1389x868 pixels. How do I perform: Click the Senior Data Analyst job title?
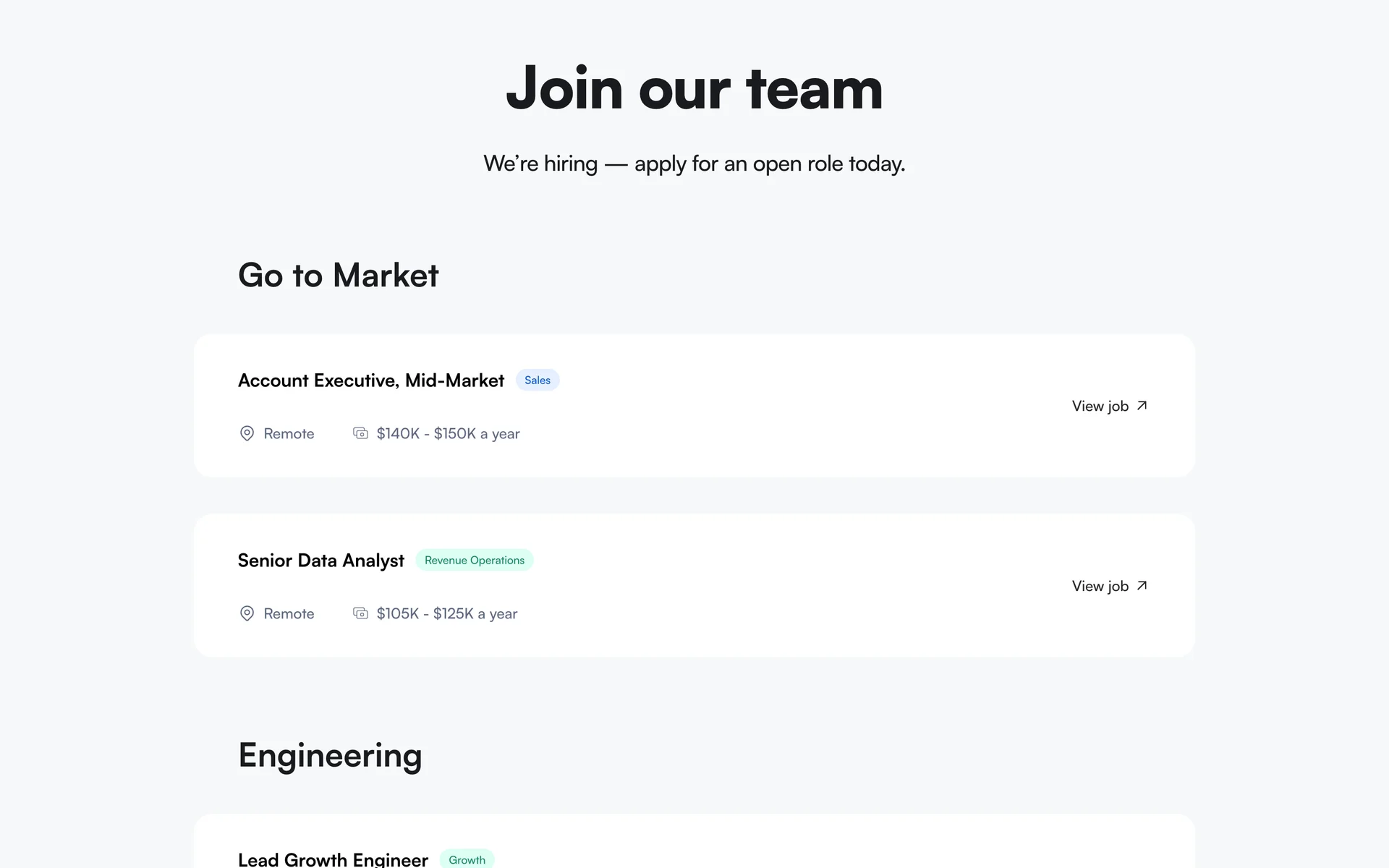pyautogui.click(x=321, y=561)
